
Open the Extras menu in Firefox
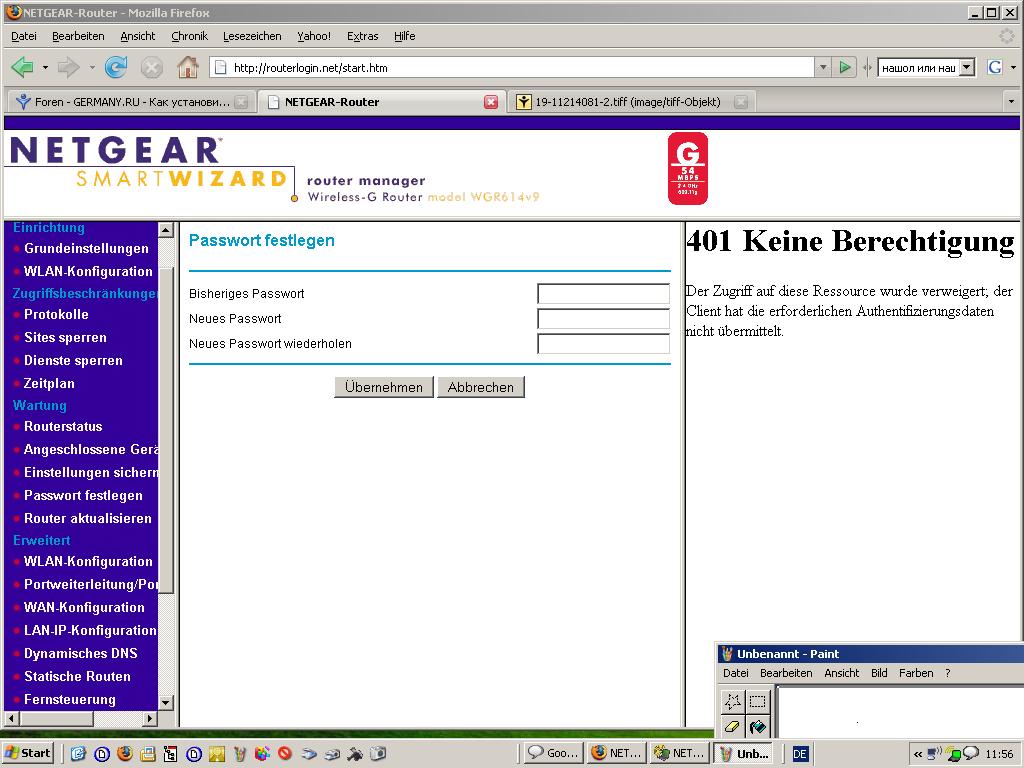362,37
